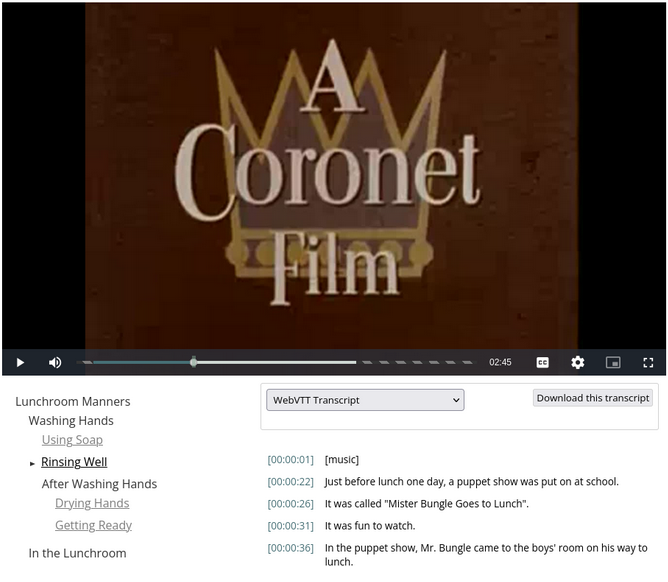Click the Lunchroom Manners heading
Screen dimensions: 668x582
73,401
